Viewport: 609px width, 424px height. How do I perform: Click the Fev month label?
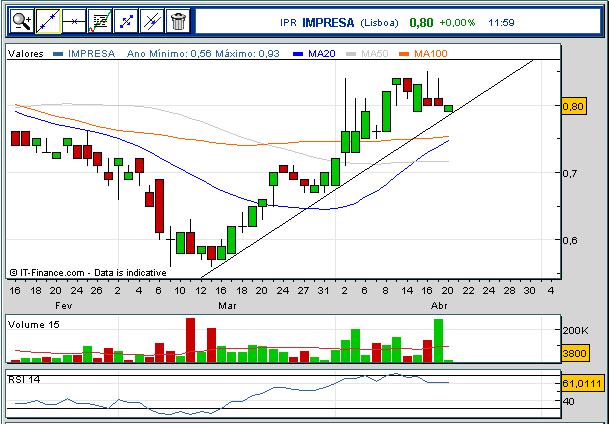(x=63, y=306)
